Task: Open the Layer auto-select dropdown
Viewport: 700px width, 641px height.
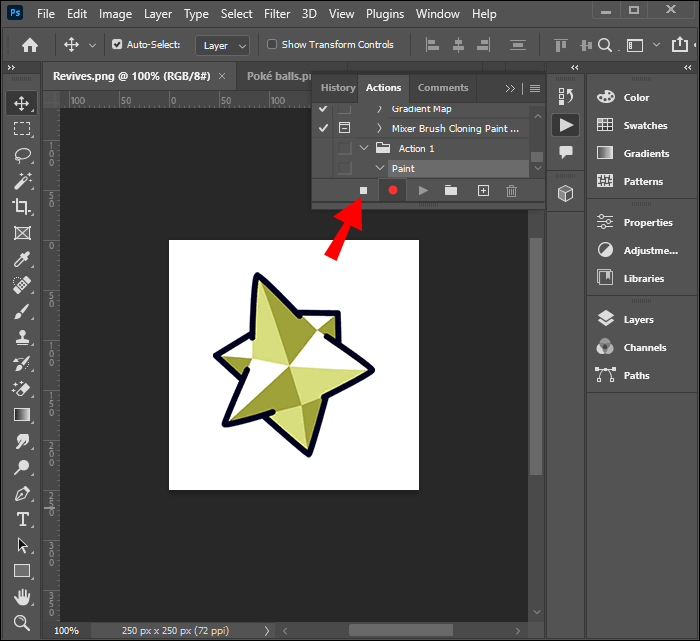Action: (x=225, y=45)
